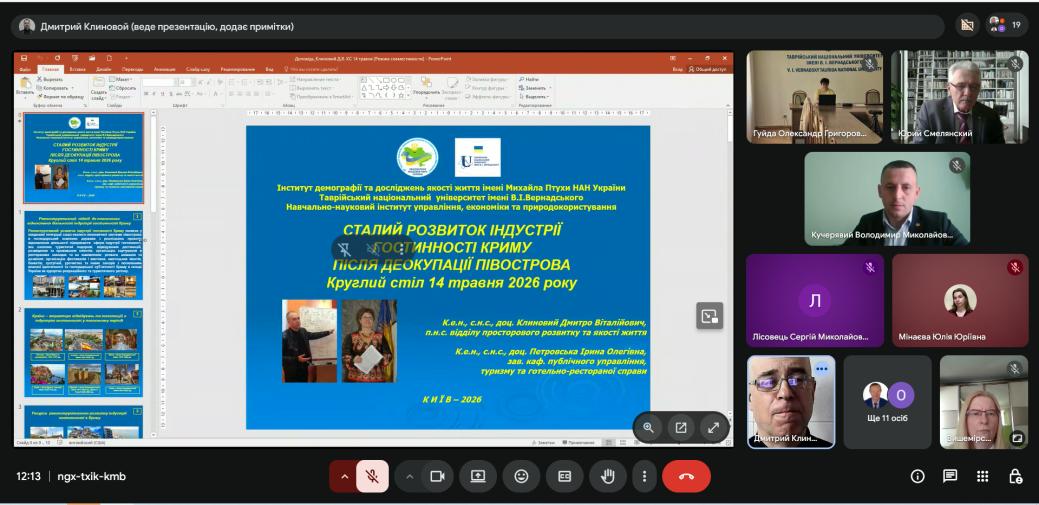Select the Вставка ribbon tab in PowerPoint
The width and height of the screenshot is (1039, 505).
pyautogui.click(x=78, y=69)
